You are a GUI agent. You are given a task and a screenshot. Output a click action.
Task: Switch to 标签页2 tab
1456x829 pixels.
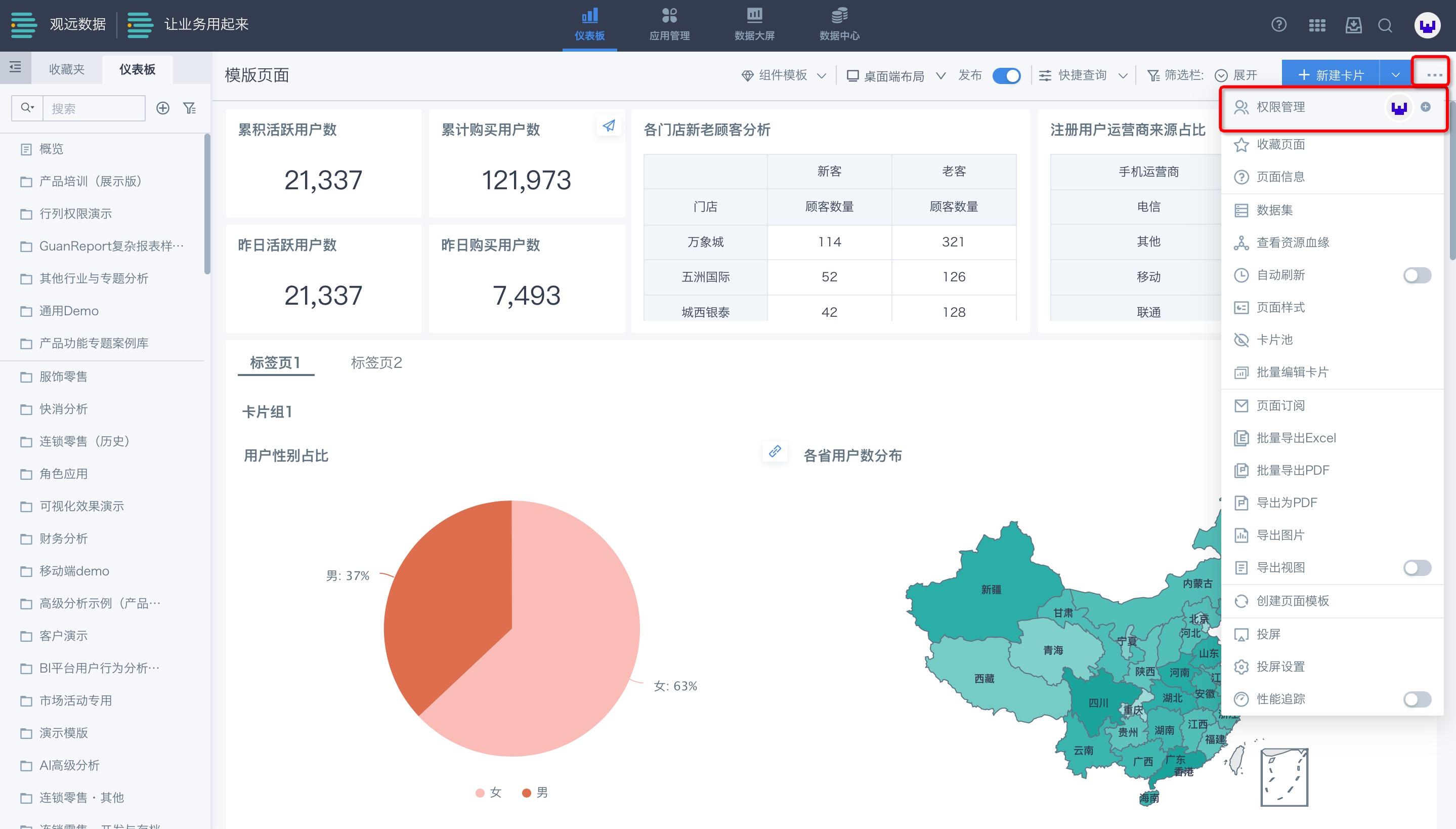click(x=376, y=363)
